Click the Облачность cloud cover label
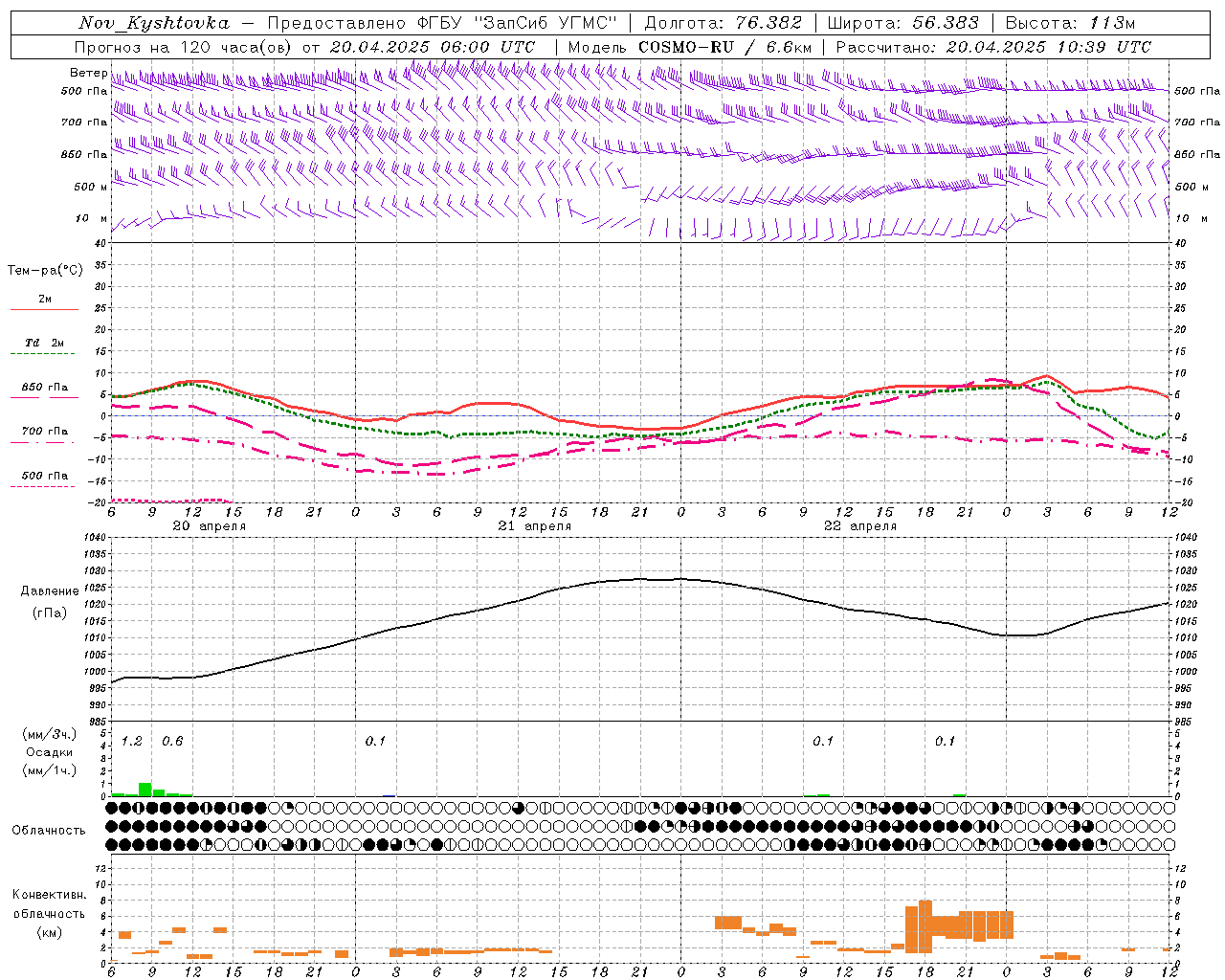The width and height of the screenshot is (1225, 980). [x=49, y=831]
